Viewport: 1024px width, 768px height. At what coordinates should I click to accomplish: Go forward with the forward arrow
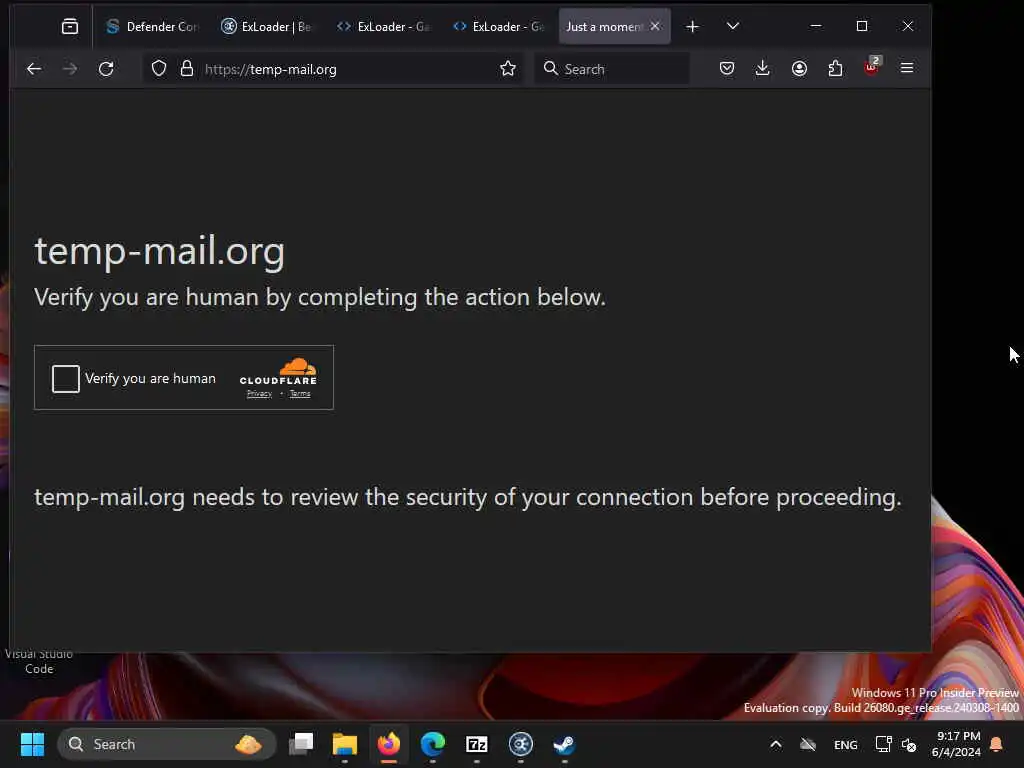[70, 69]
